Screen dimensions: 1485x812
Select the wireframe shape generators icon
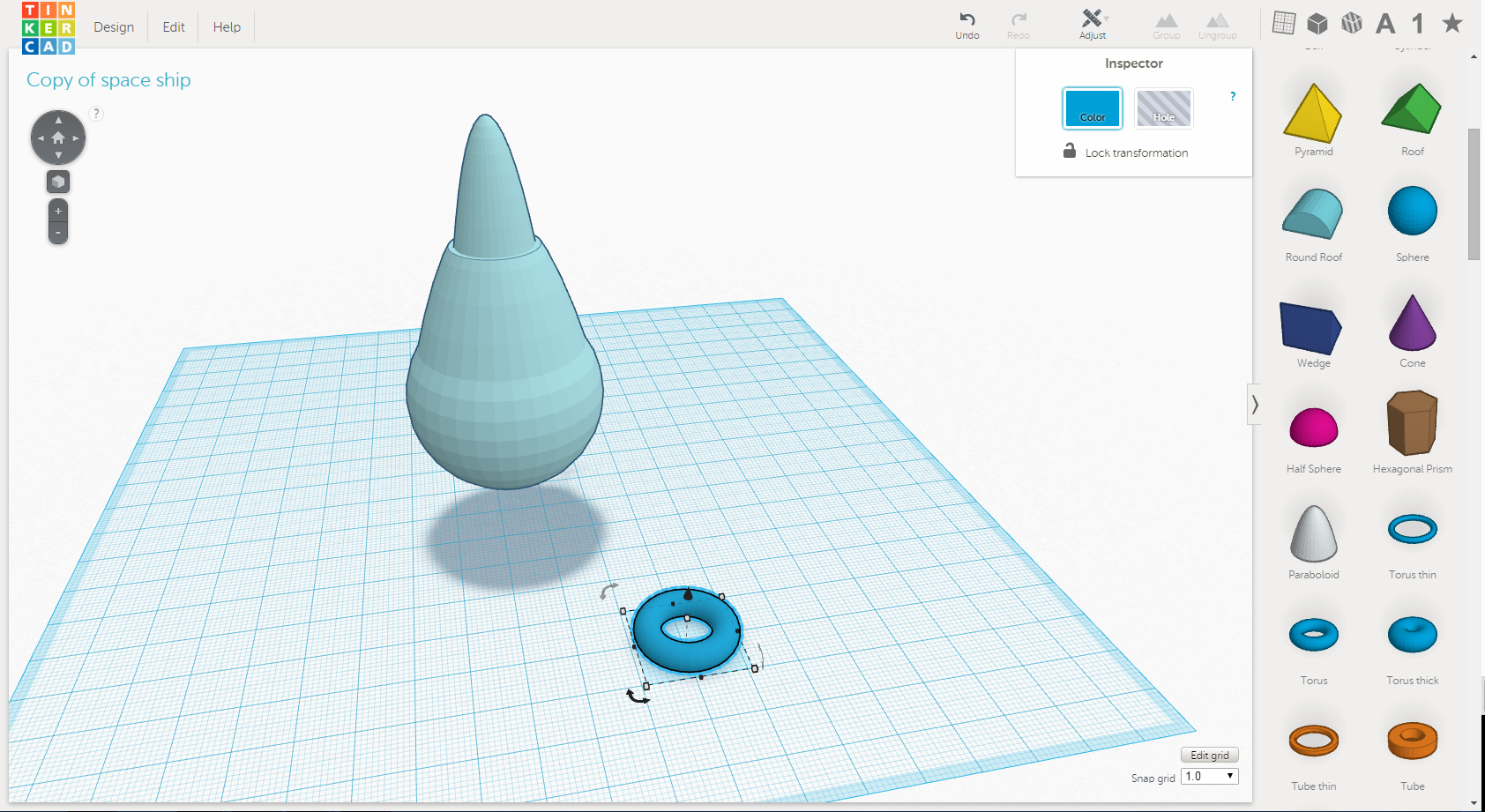(x=1352, y=23)
